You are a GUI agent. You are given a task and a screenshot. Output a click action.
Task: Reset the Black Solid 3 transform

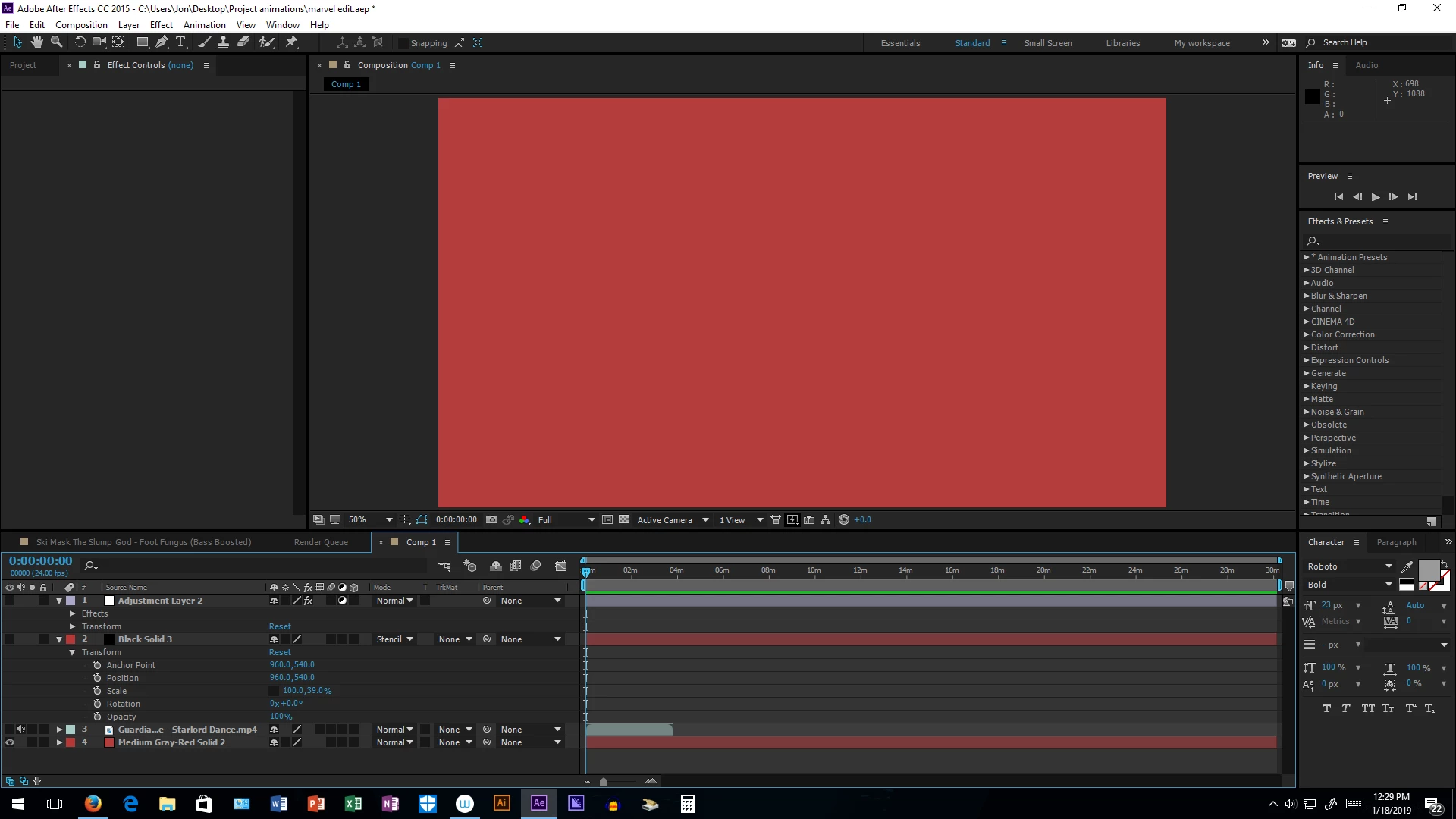(280, 652)
